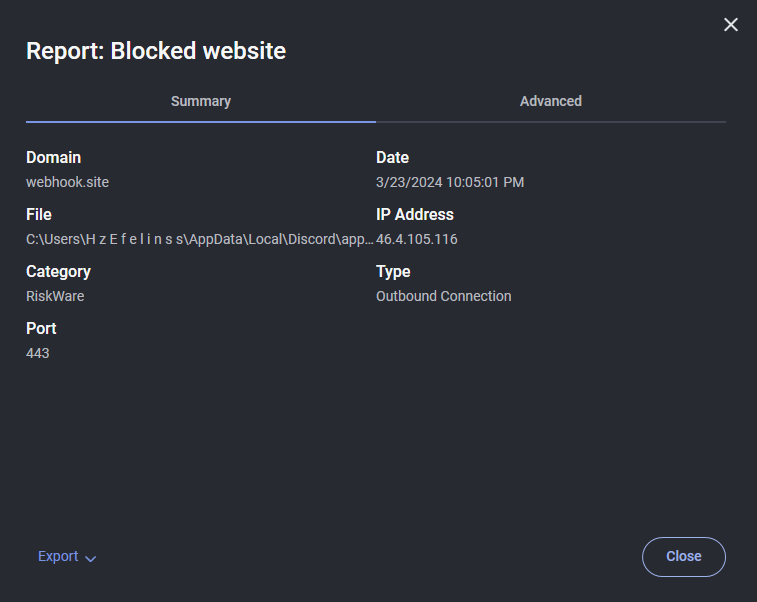757x602 pixels.
Task: Click the Type field label
Action: click(393, 271)
